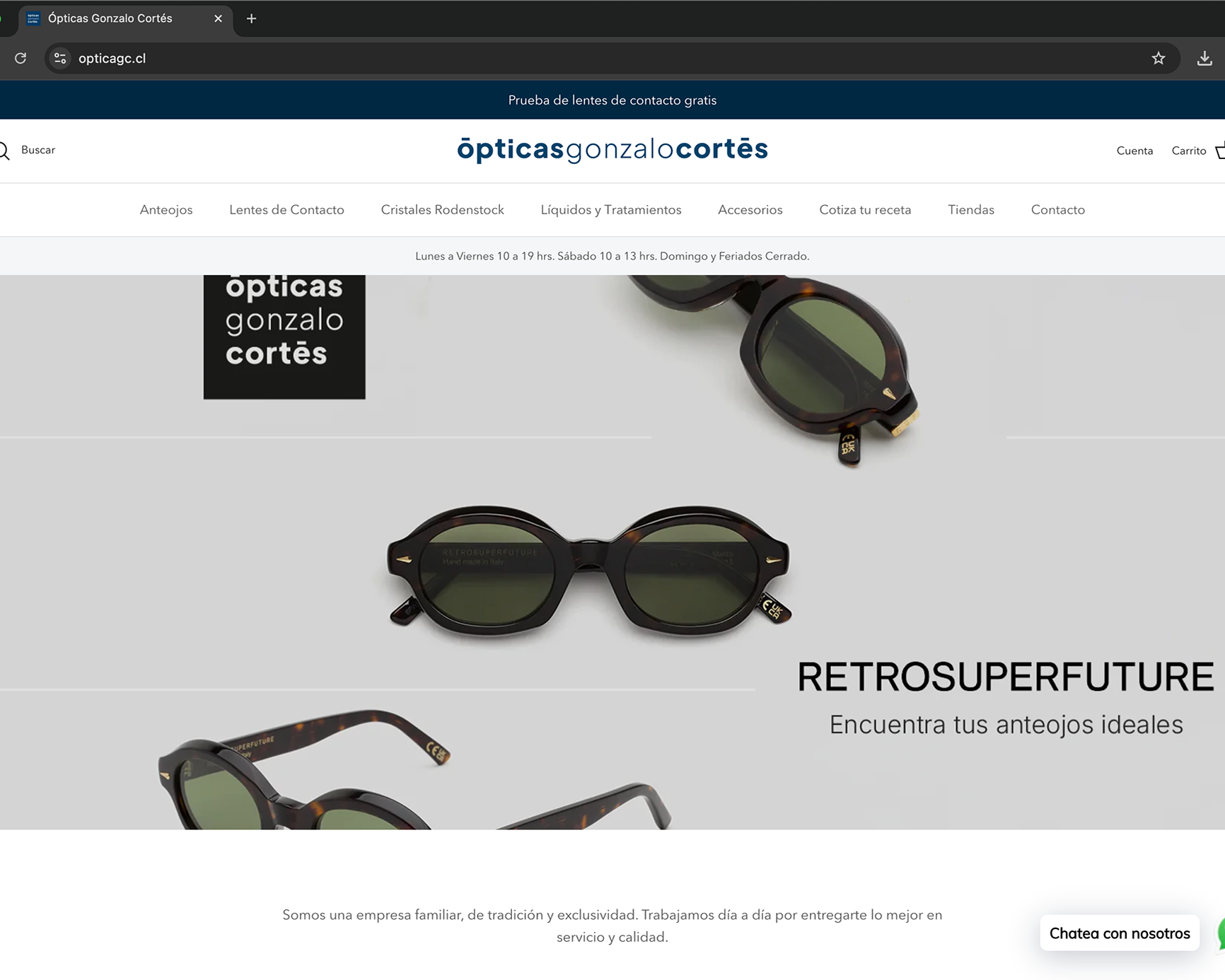This screenshot has width=1225, height=980.
Task: Click the RETROSUPERFUTURE hero banner heading
Action: pos(1006,677)
